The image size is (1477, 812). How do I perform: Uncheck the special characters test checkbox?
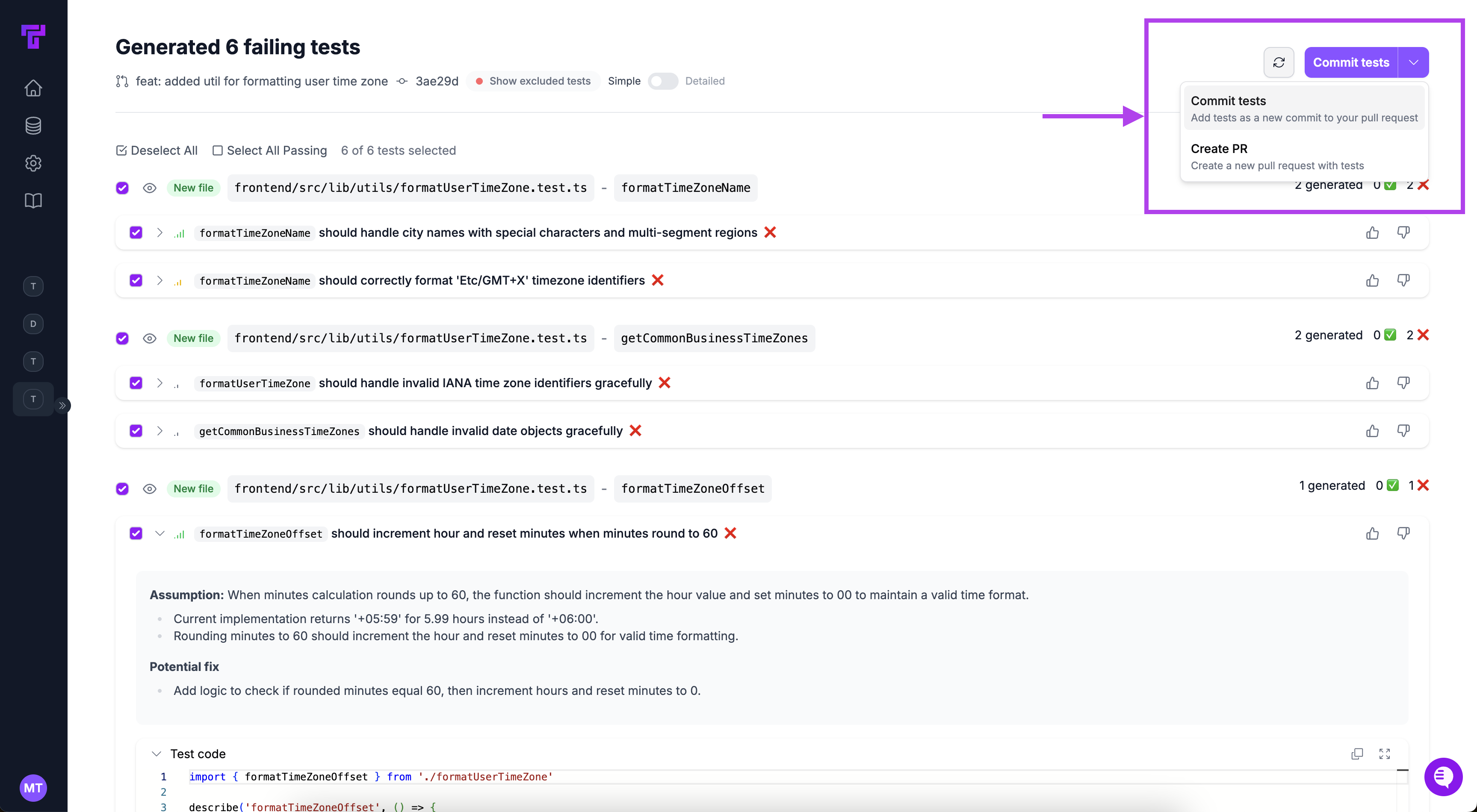click(x=136, y=232)
